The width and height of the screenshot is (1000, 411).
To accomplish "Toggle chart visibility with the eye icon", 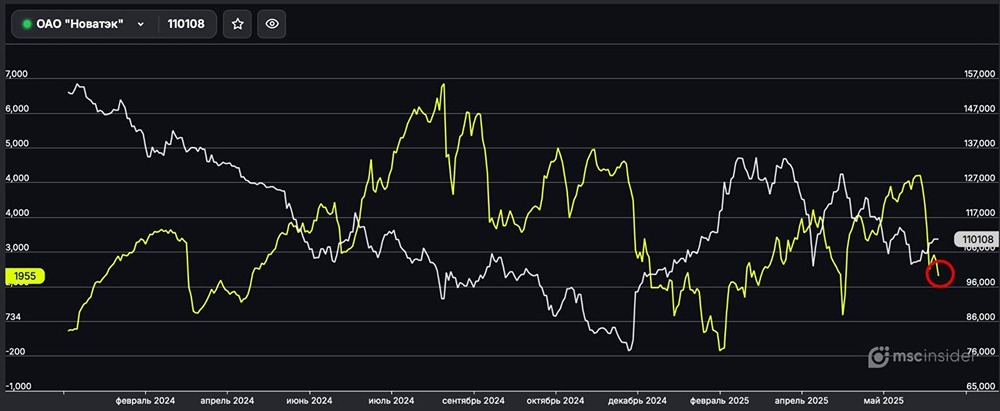I will (272, 24).
